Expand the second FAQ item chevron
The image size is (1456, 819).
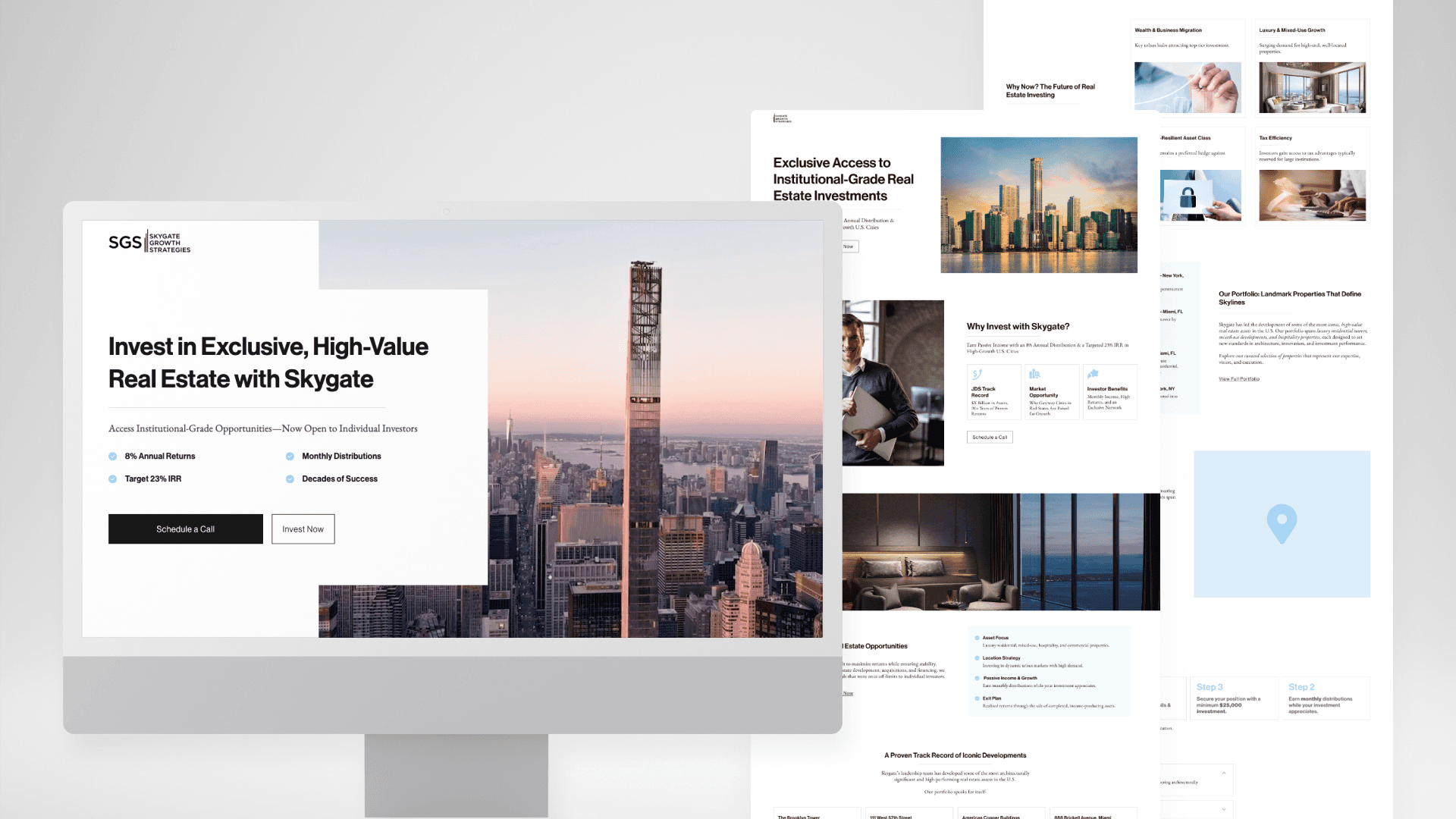coord(1224,809)
